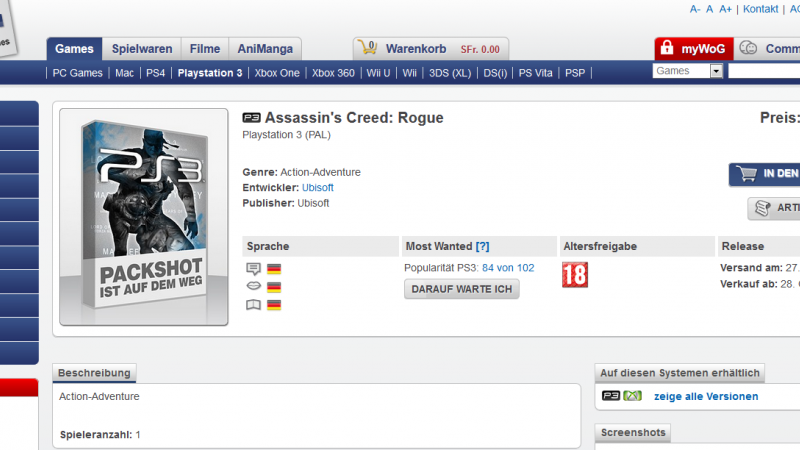Select PSP in platform bar
The height and width of the screenshot is (450, 800).
click(x=575, y=73)
